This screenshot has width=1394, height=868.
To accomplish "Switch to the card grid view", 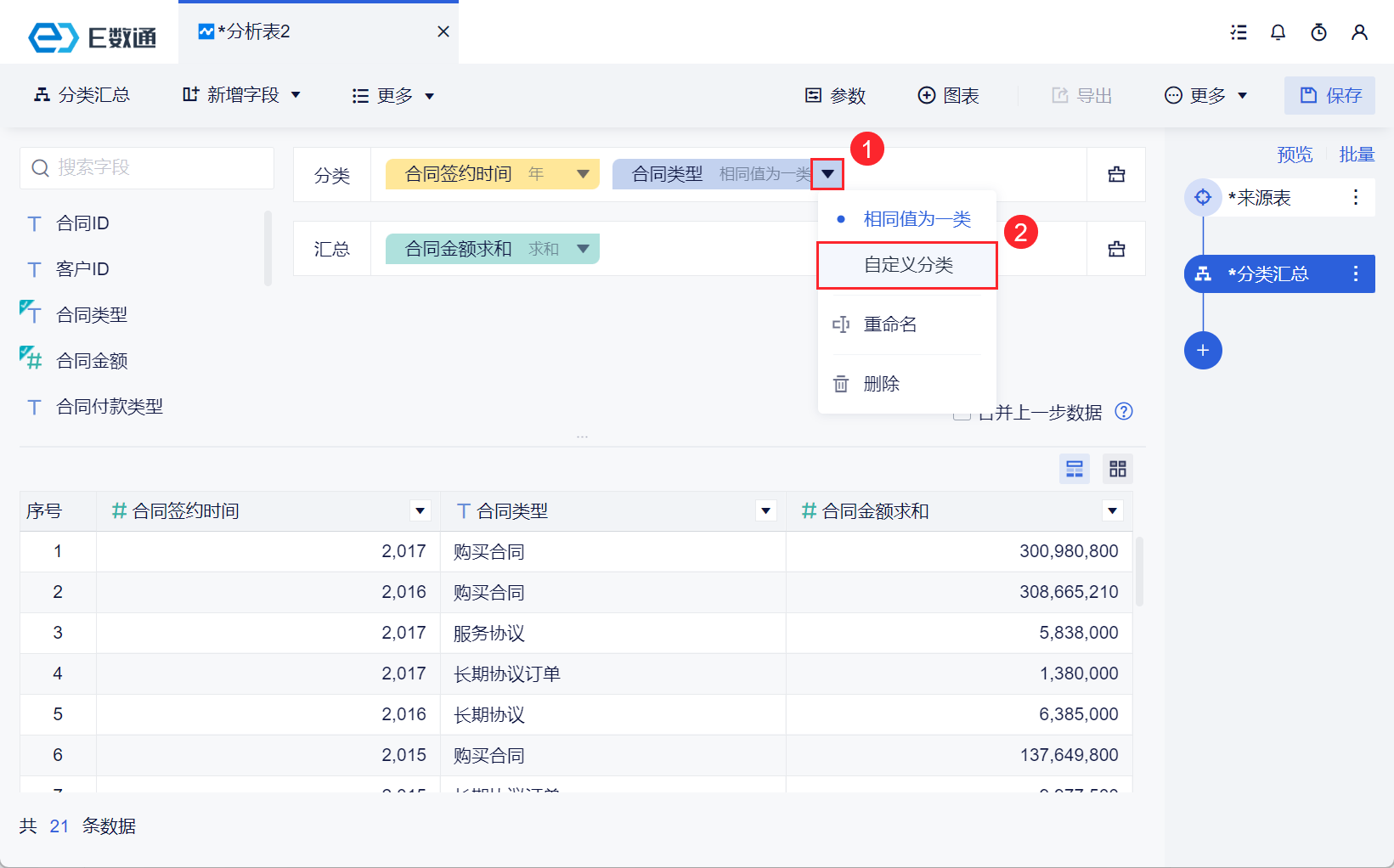I will coord(1118,469).
